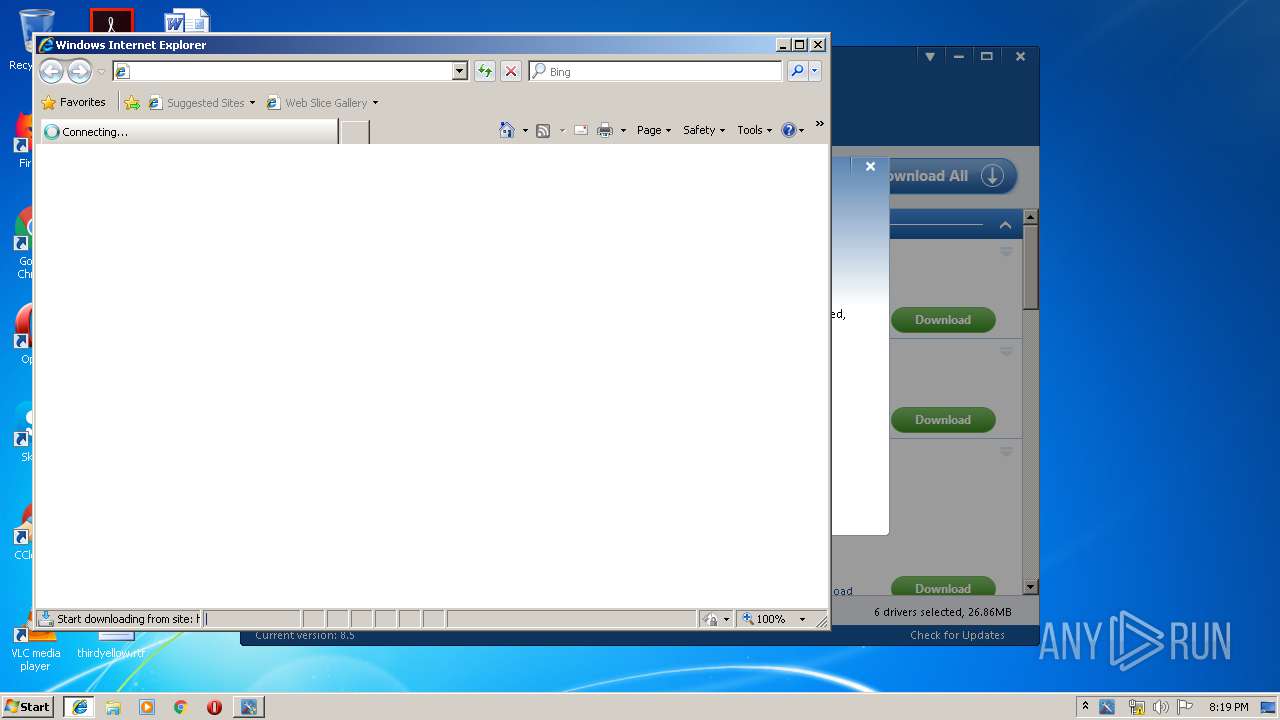Open Windows Explorer folder taskbar icon

pos(113,707)
